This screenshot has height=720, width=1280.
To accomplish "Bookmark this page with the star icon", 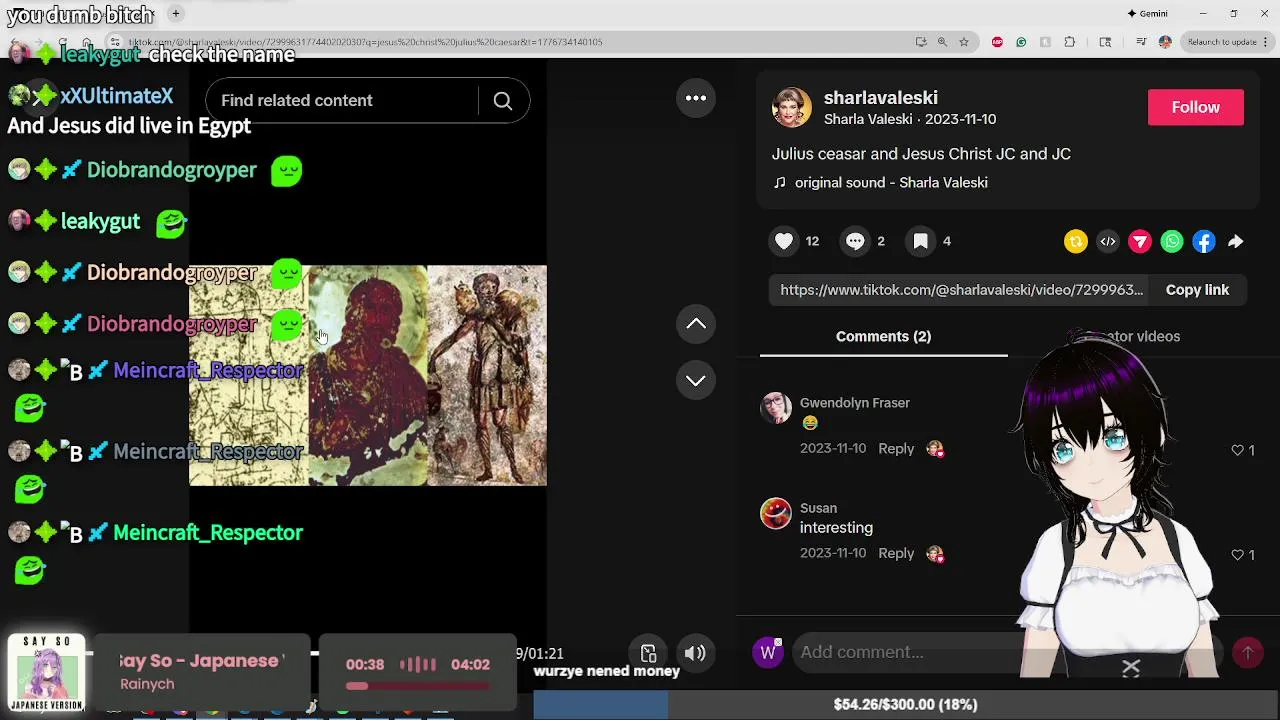I will [x=964, y=42].
